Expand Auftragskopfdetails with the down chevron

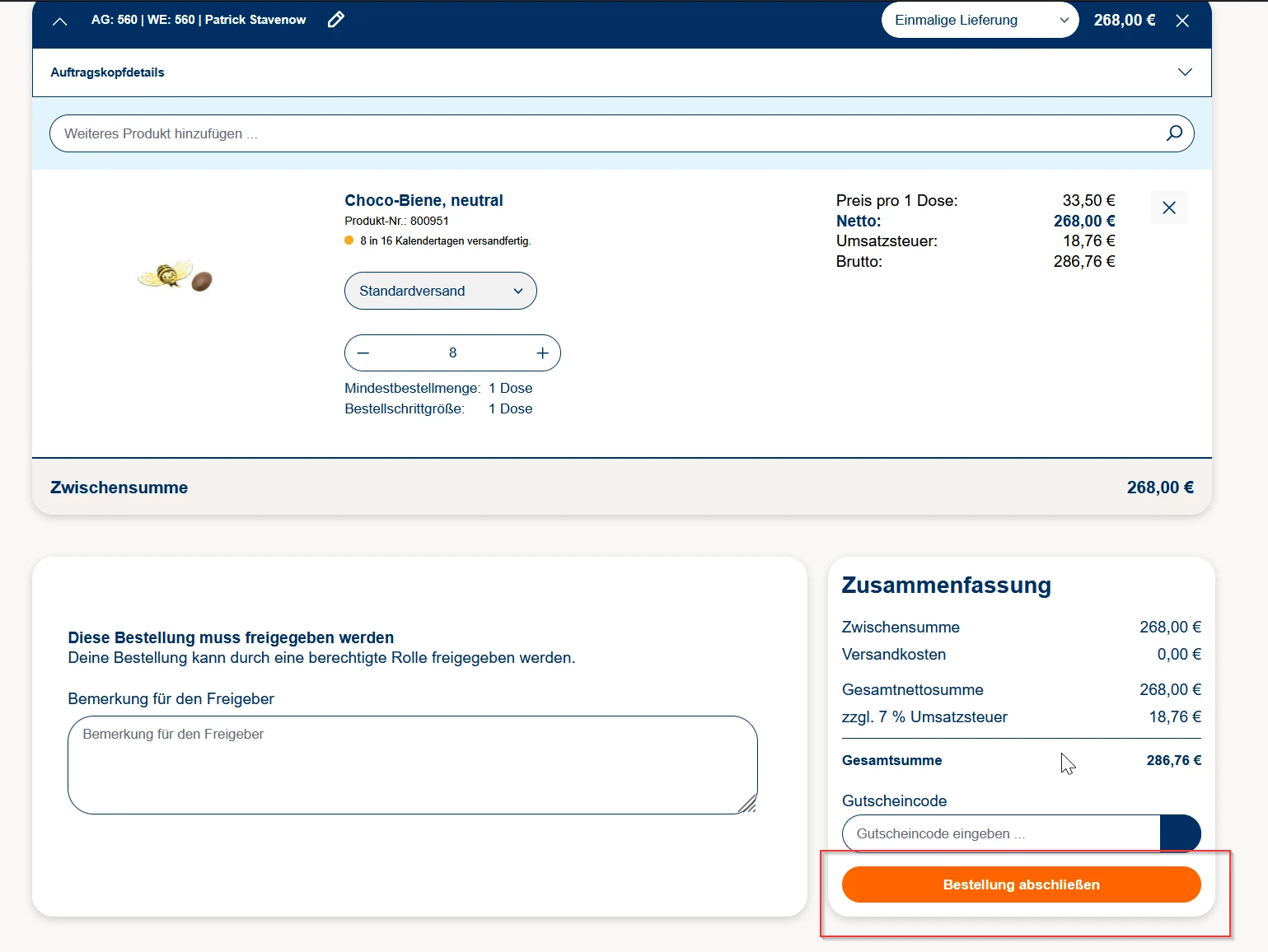[x=1185, y=72]
